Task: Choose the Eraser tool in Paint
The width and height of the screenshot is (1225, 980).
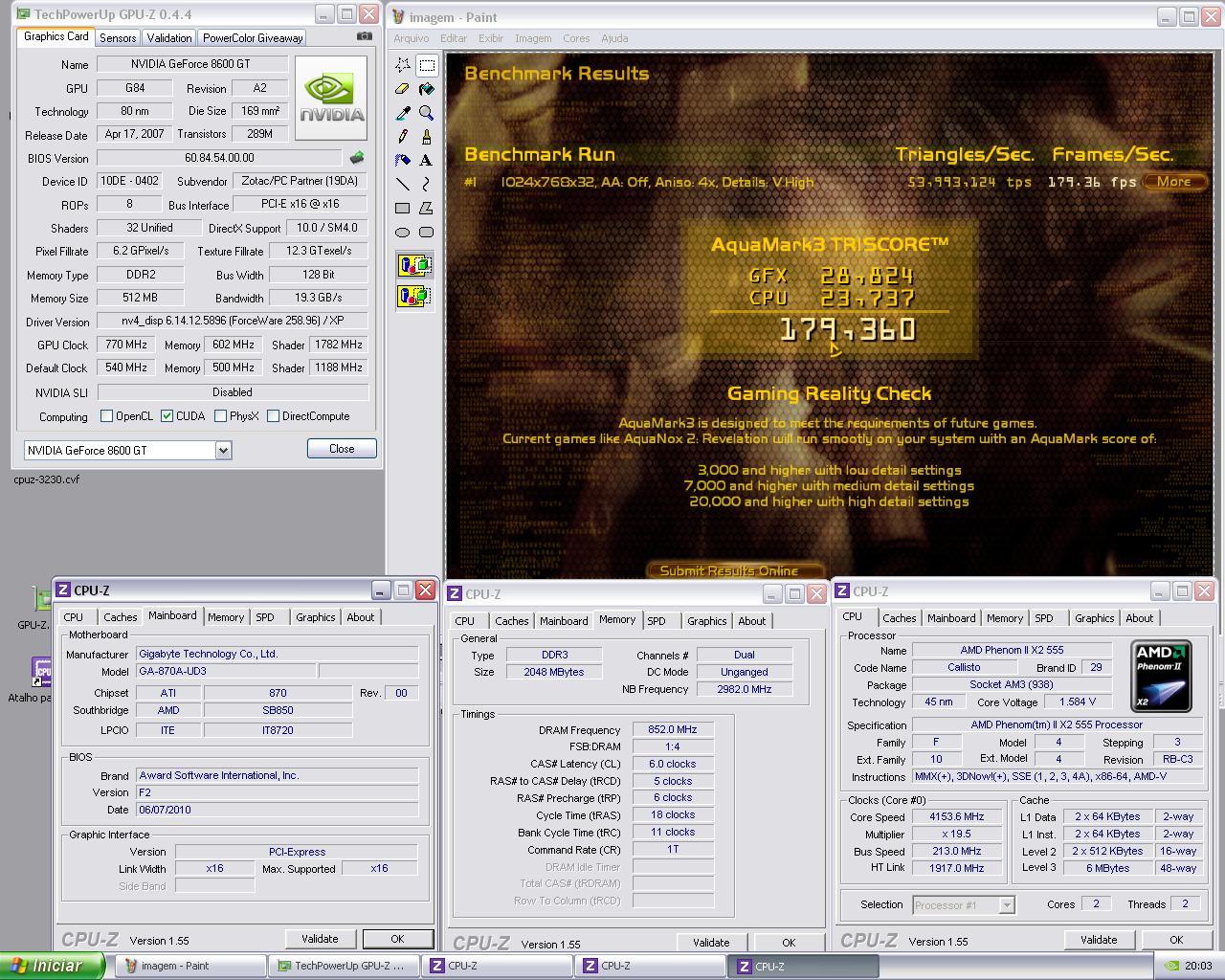Action: [403, 89]
